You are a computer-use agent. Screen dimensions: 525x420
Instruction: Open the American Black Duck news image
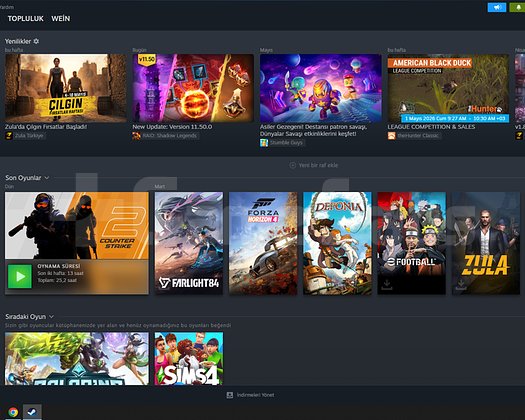point(448,88)
